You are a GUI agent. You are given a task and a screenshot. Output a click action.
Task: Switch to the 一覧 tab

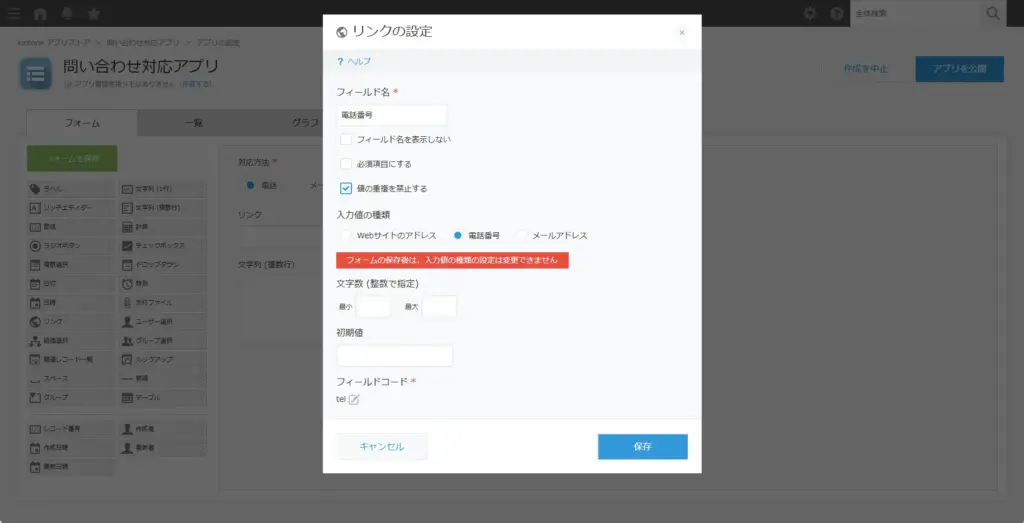193,123
